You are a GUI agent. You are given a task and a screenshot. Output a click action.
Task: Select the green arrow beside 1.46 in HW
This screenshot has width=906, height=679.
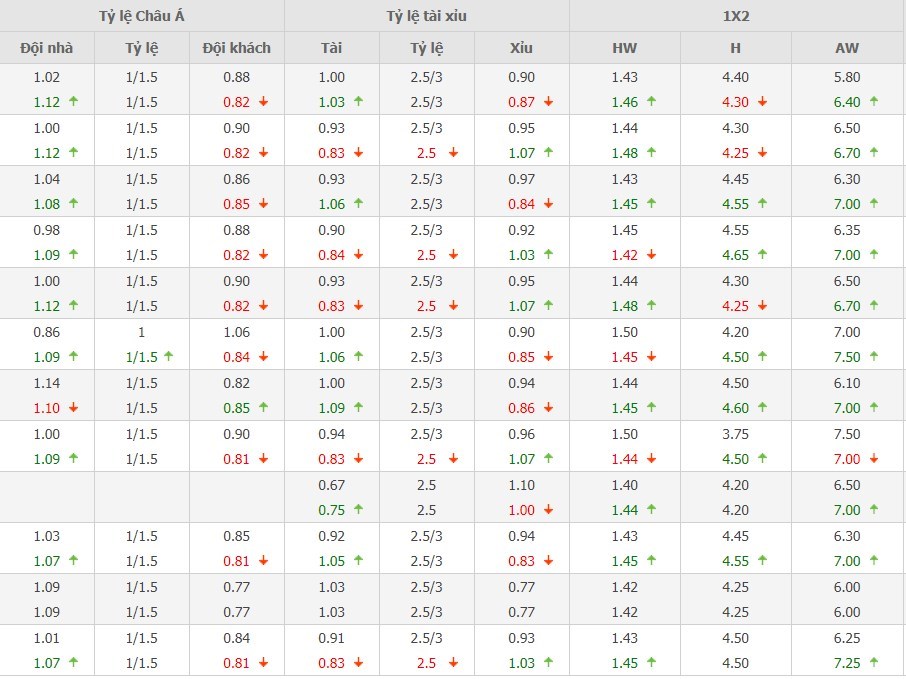pyautogui.click(x=652, y=102)
